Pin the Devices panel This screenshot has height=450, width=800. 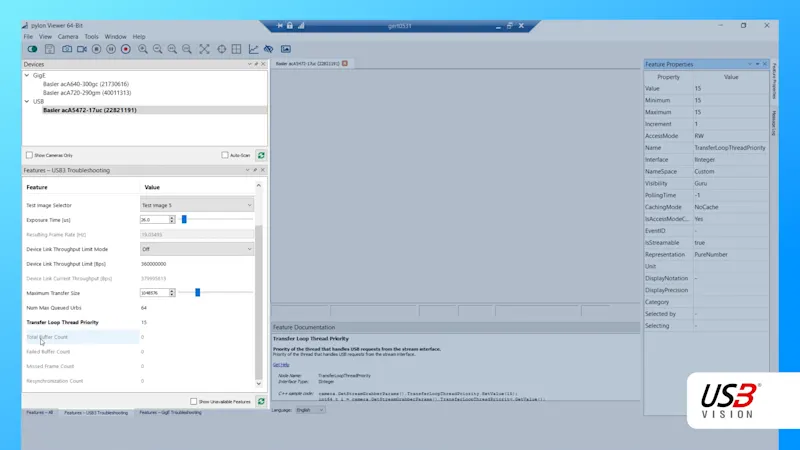pyautogui.click(x=256, y=64)
